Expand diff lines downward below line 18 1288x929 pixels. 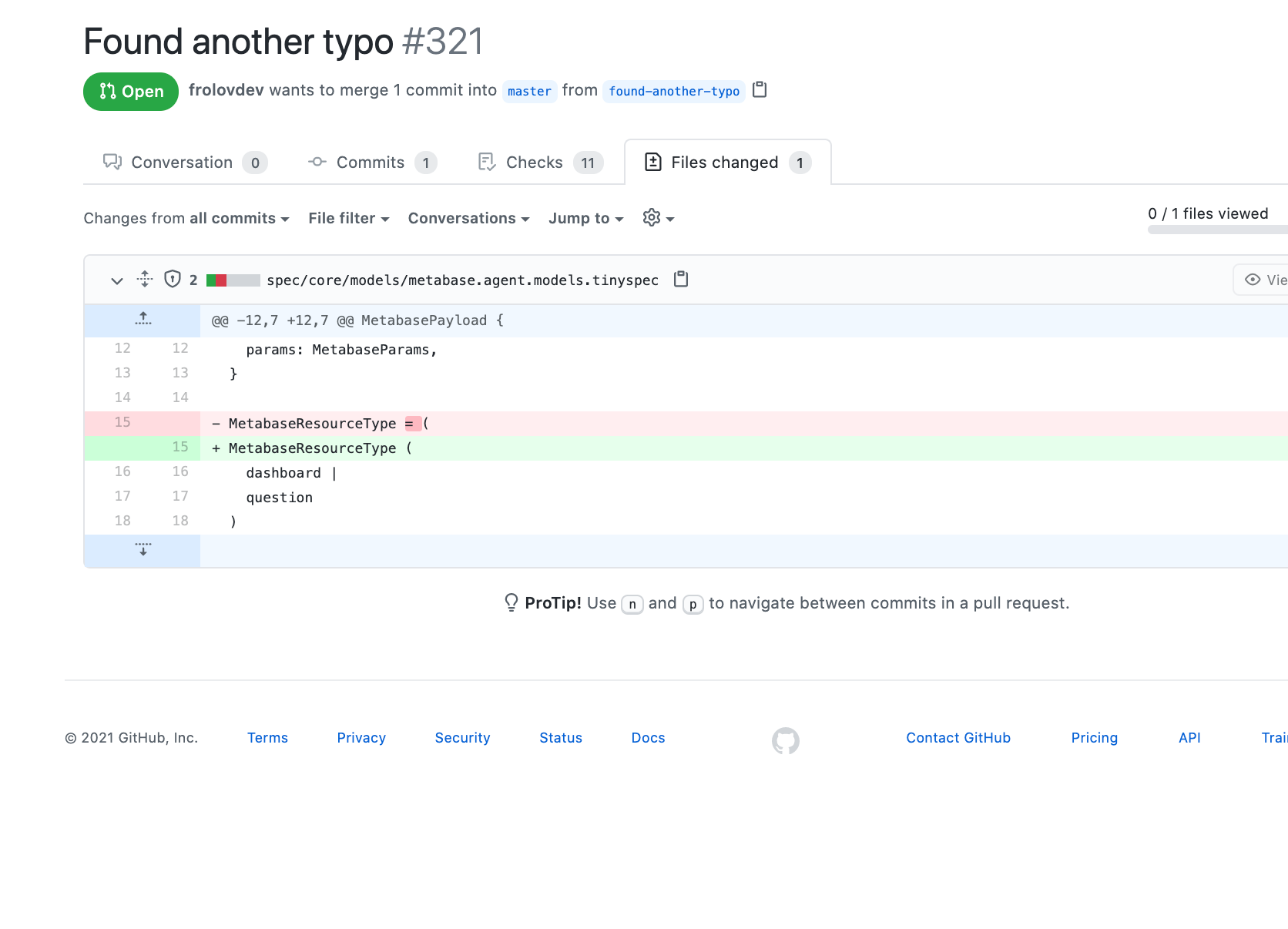143,550
